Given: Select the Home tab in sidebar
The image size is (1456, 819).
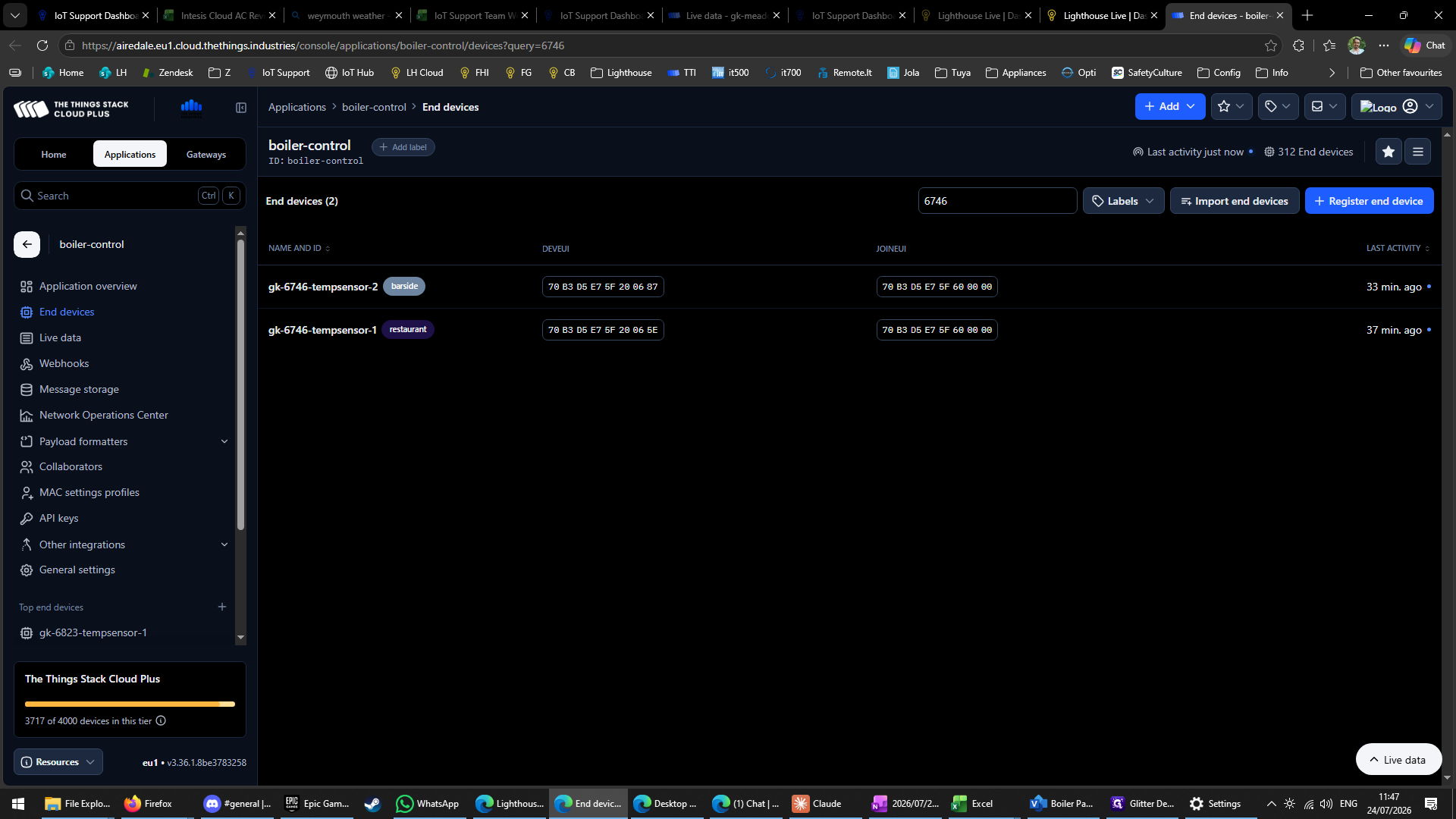Looking at the screenshot, I should 54,154.
